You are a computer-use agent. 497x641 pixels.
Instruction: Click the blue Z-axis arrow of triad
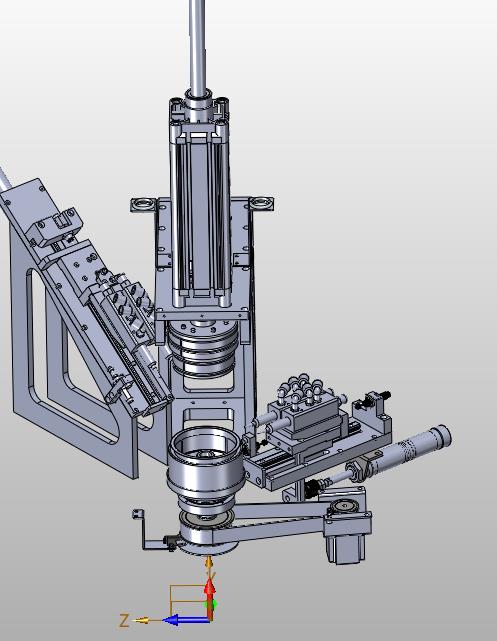(186, 620)
